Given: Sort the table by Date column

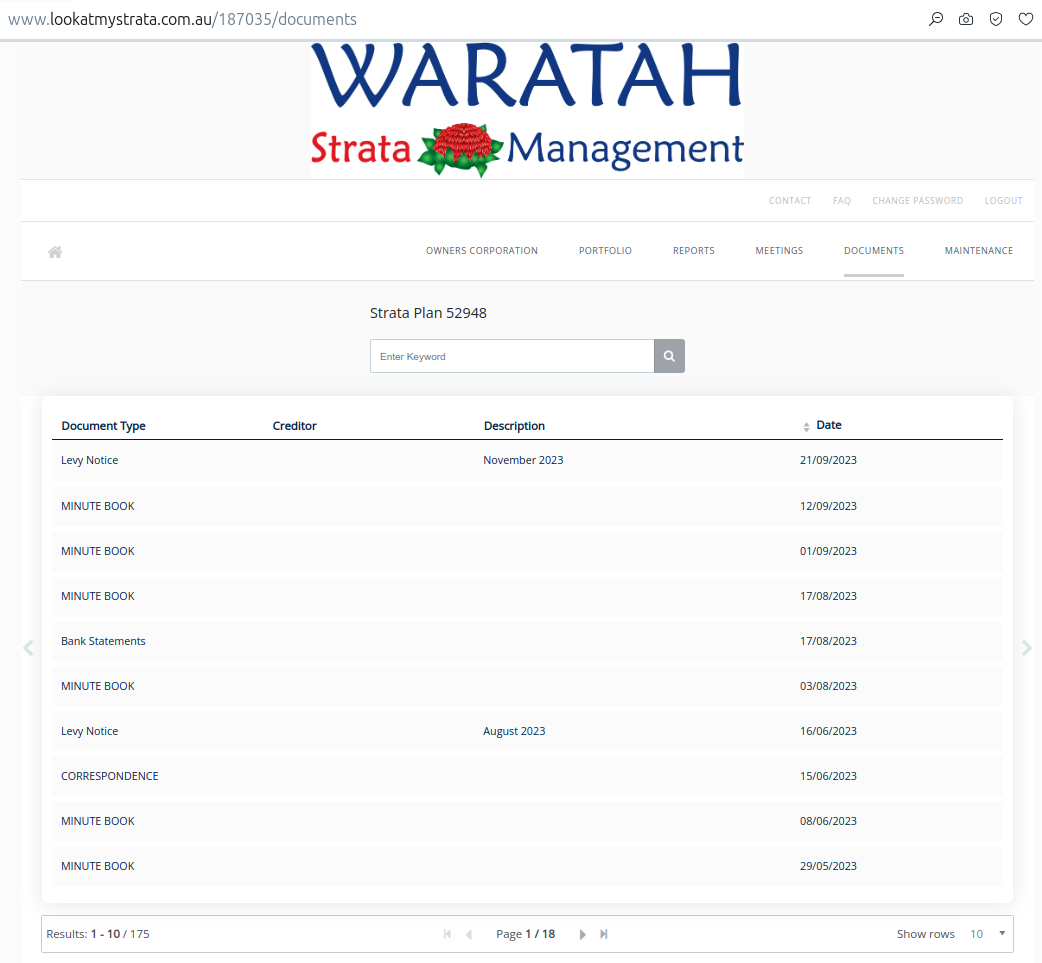Looking at the screenshot, I should tap(823, 425).
